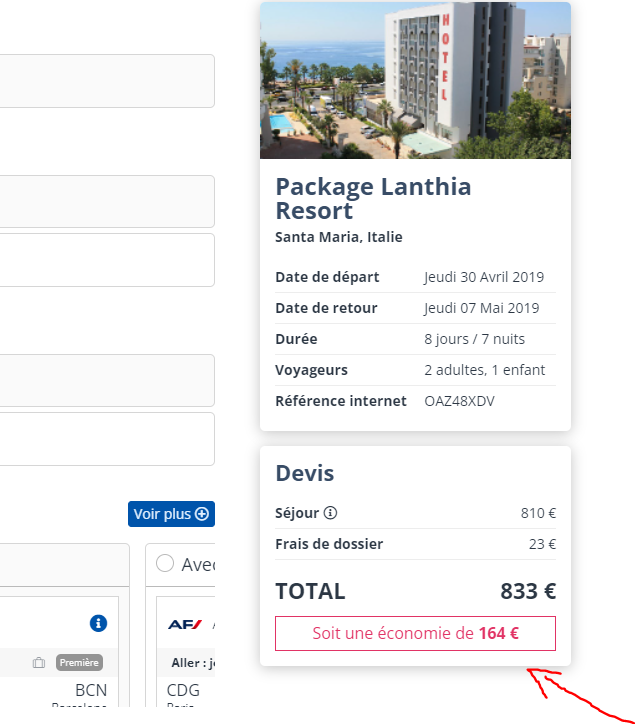This screenshot has width=635, height=724.
Task: Click the Air France logo
Action: [x=185, y=624]
